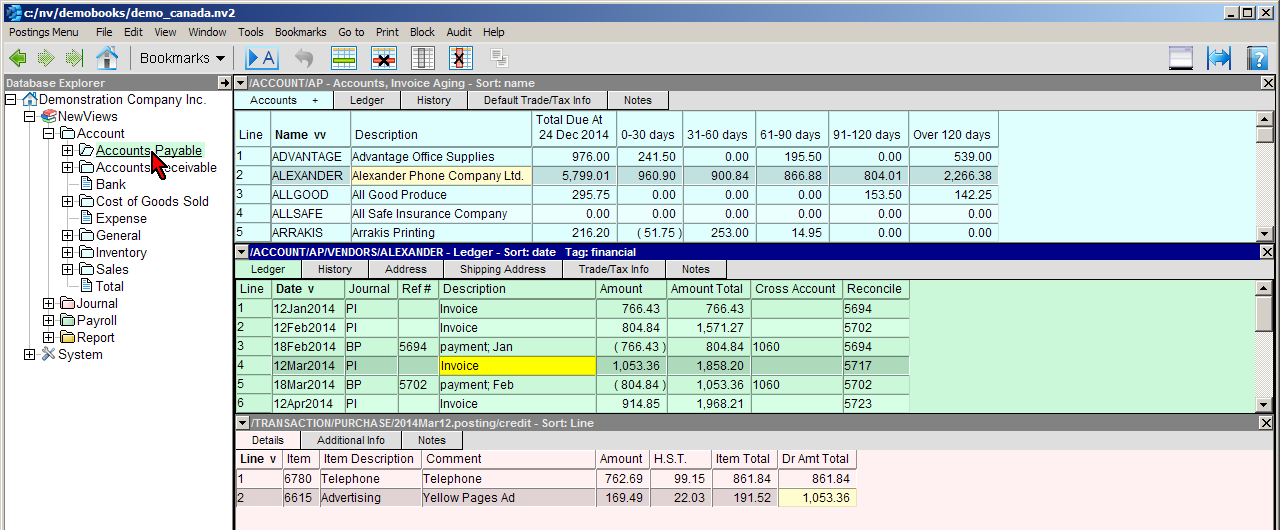Click the green back arrow icon
1280x530 pixels.
pos(17,58)
